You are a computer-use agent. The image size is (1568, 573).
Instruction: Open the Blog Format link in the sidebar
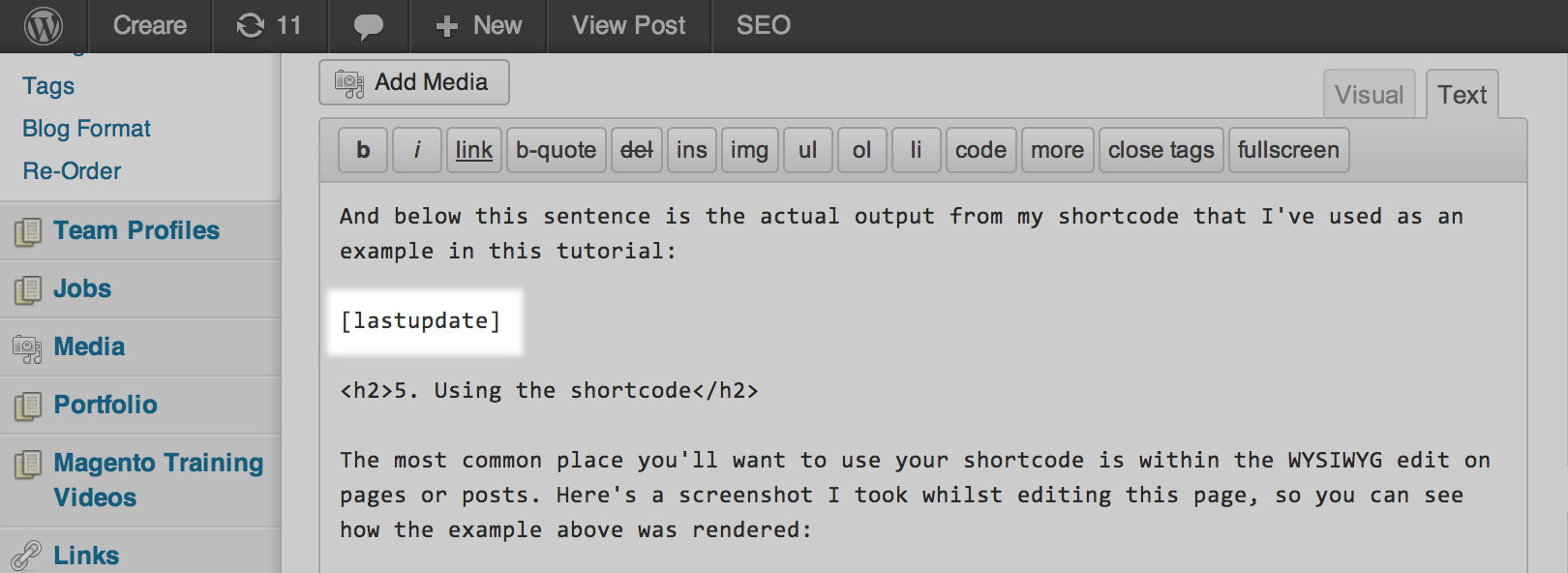[86, 129]
